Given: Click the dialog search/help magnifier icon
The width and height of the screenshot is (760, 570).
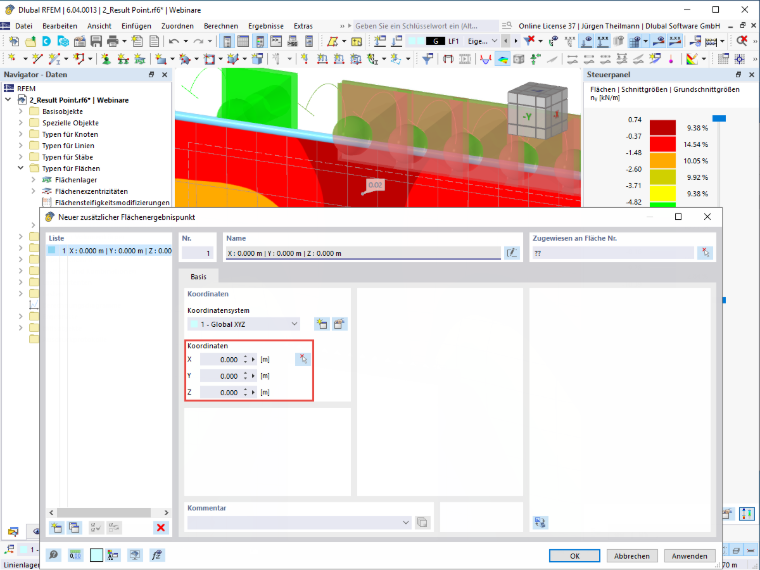Looking at the screenshot, I should [x=53, y=555].
